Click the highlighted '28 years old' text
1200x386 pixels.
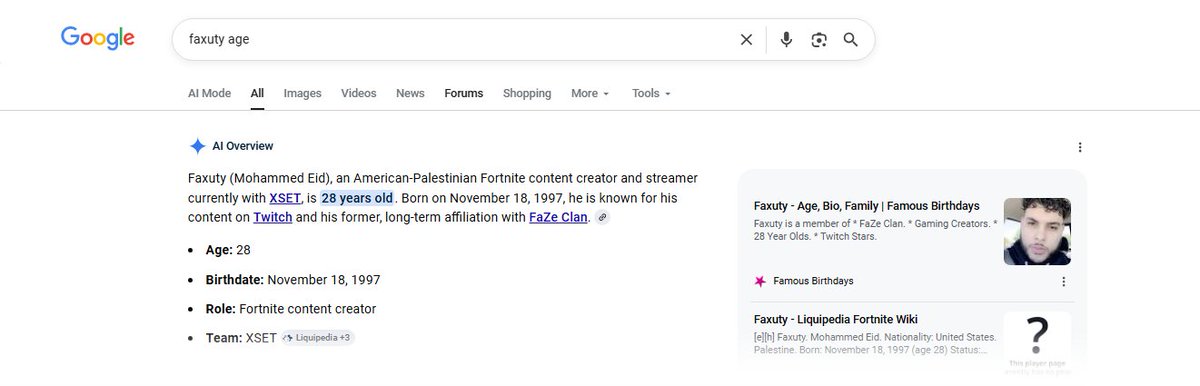pyautogui.click(x=357, y=198)
